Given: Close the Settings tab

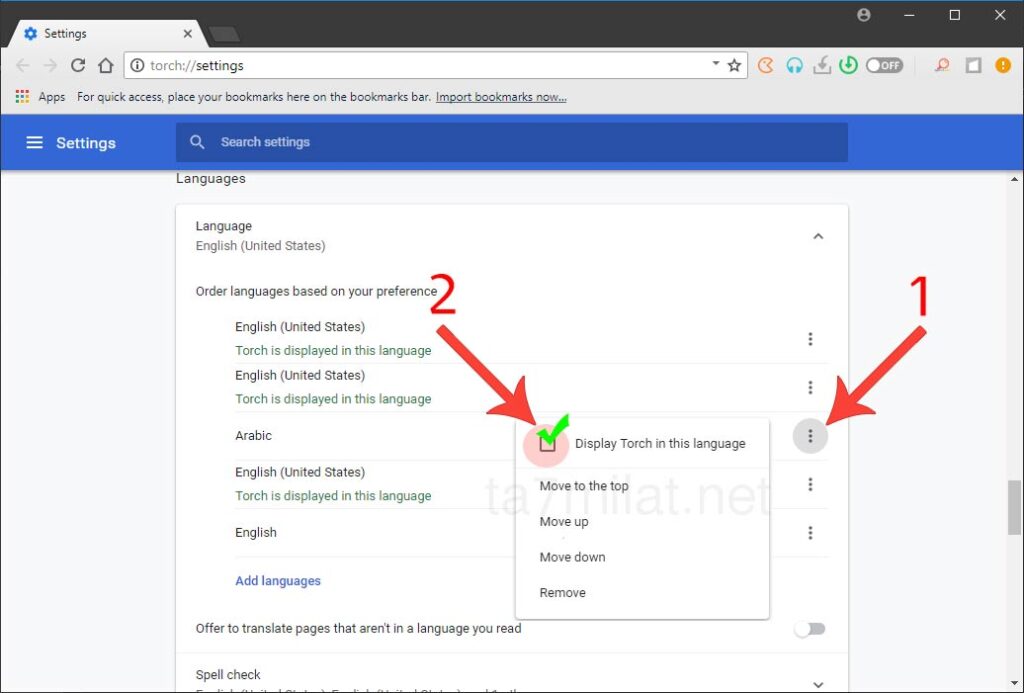Looking at the screenshot, I should pos(187,33).
